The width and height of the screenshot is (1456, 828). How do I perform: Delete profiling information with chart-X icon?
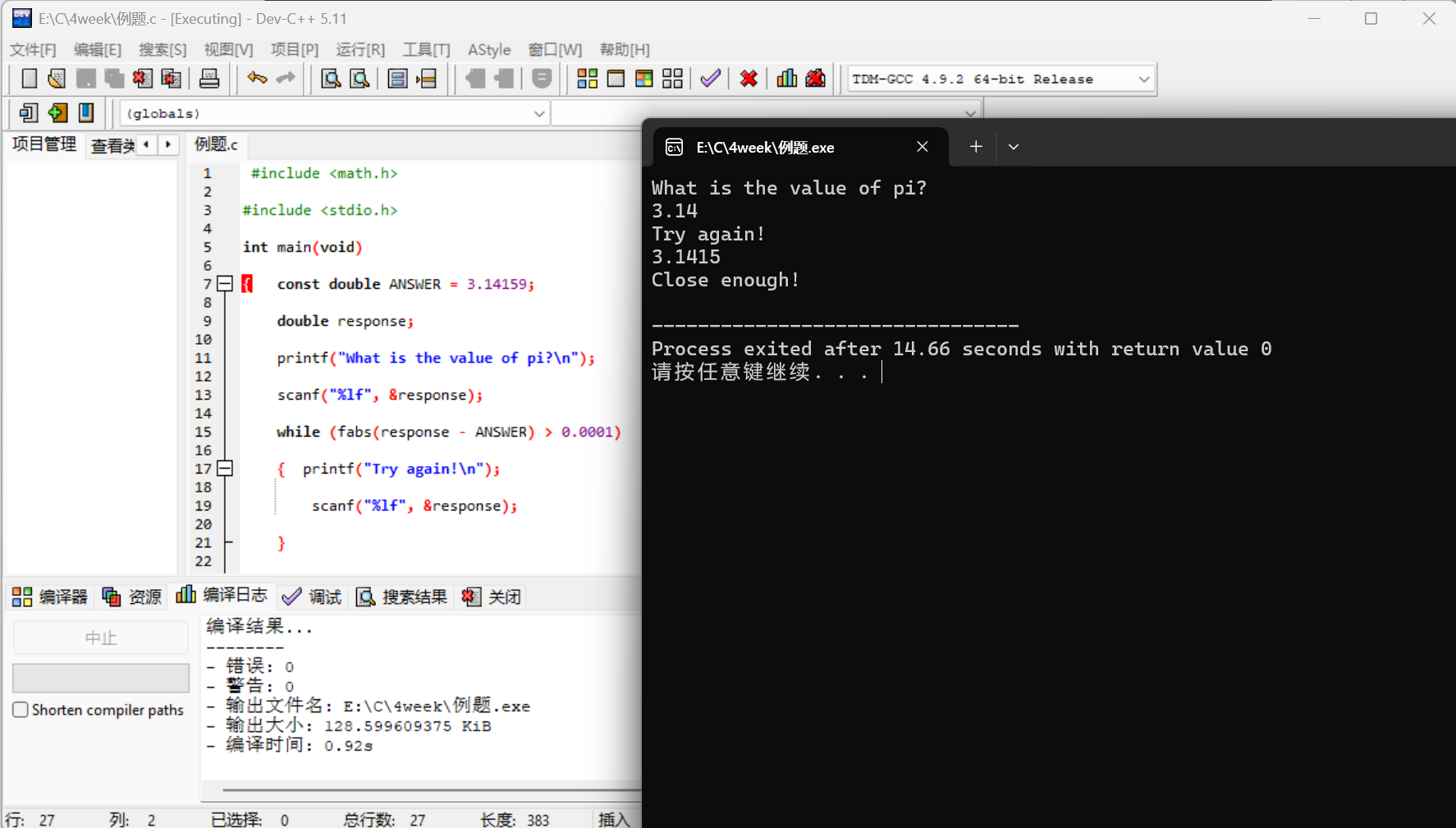click(x=815, y=79)
